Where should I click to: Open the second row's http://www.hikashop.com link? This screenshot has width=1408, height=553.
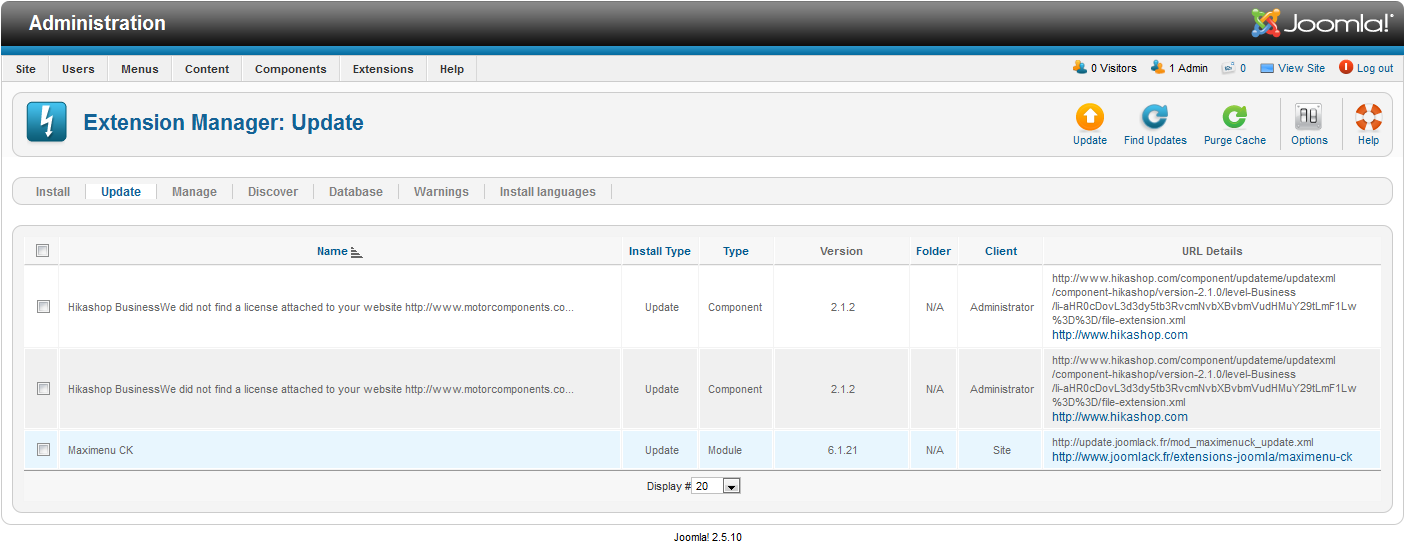coord(1120,417)
